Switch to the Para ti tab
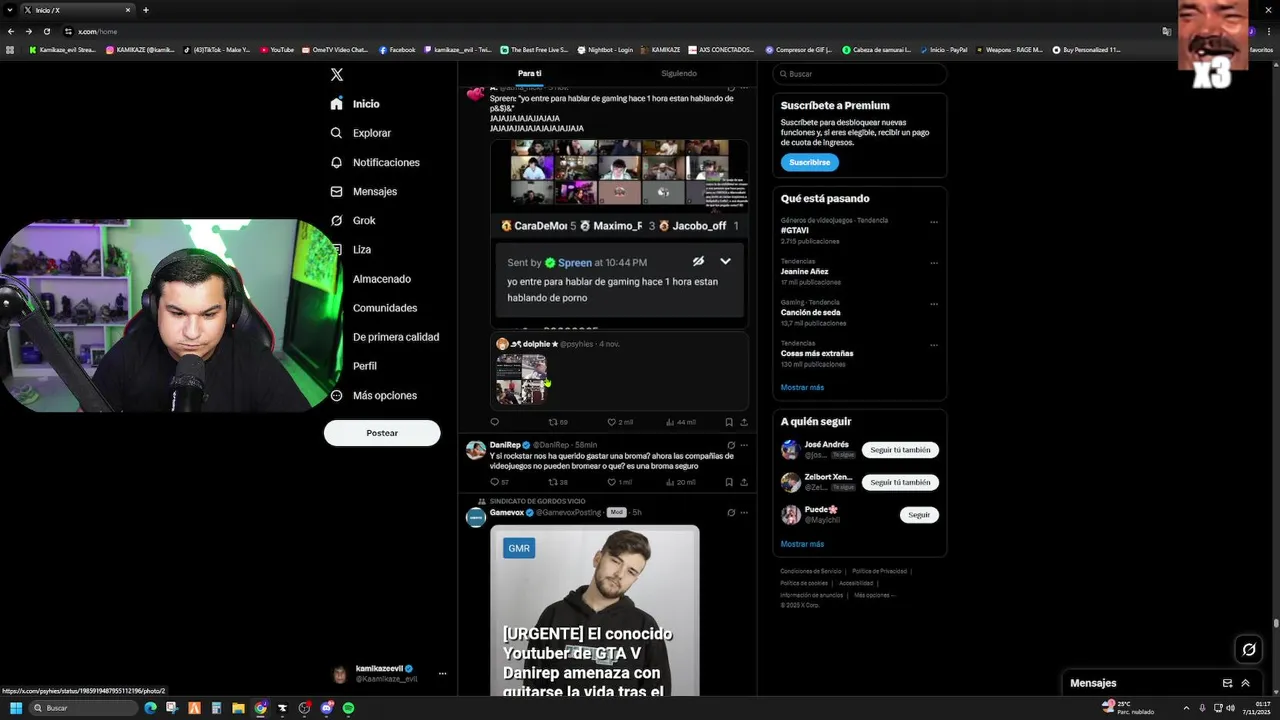 pyautogui.click(x=530, y=73)
